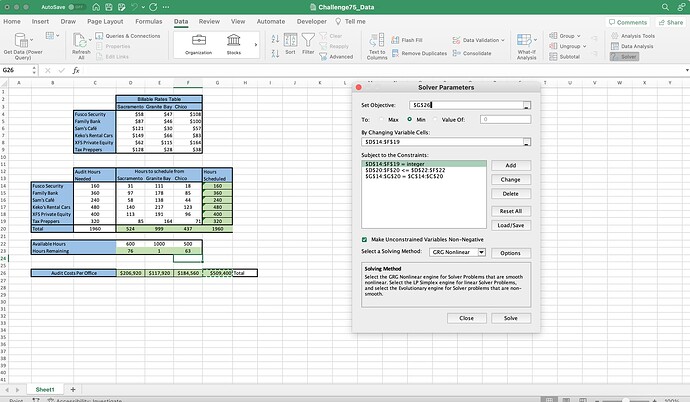Open the Get Data dropdown arrow
This screenshot has width=690, height=402.
[x=31, y=40]
